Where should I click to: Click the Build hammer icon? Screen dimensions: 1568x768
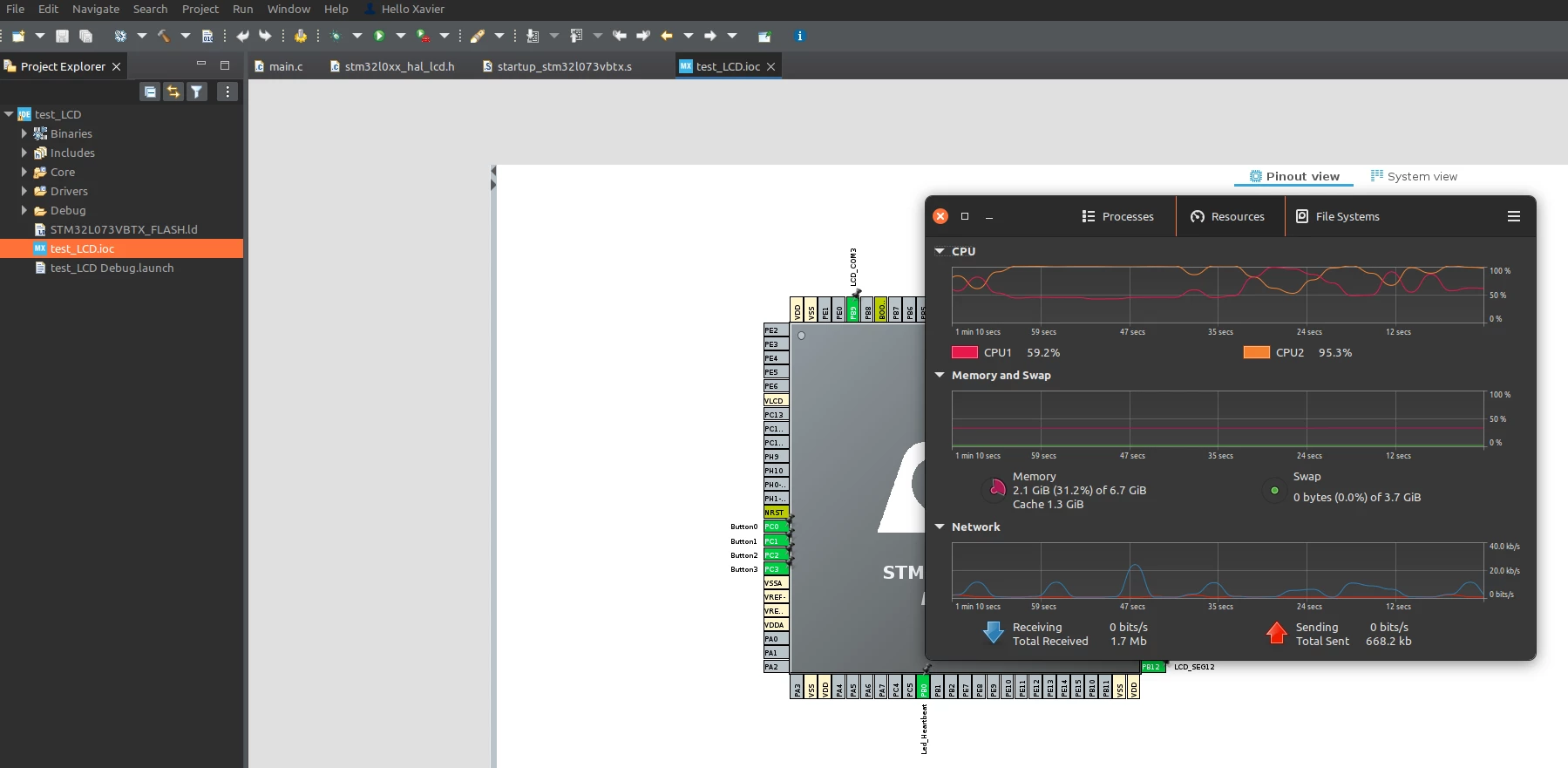(163, 36)
